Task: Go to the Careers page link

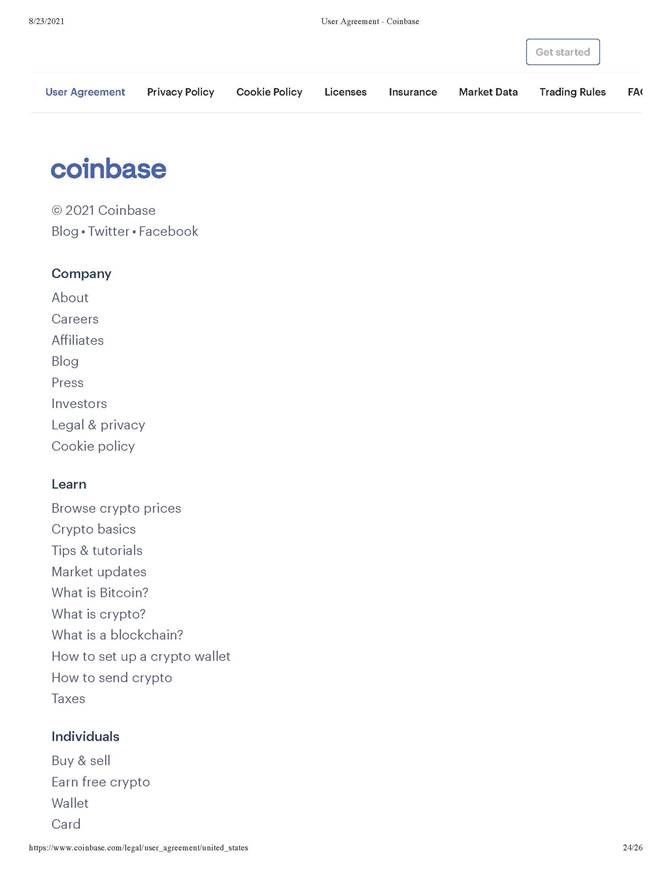Action: tap(75, 319)
